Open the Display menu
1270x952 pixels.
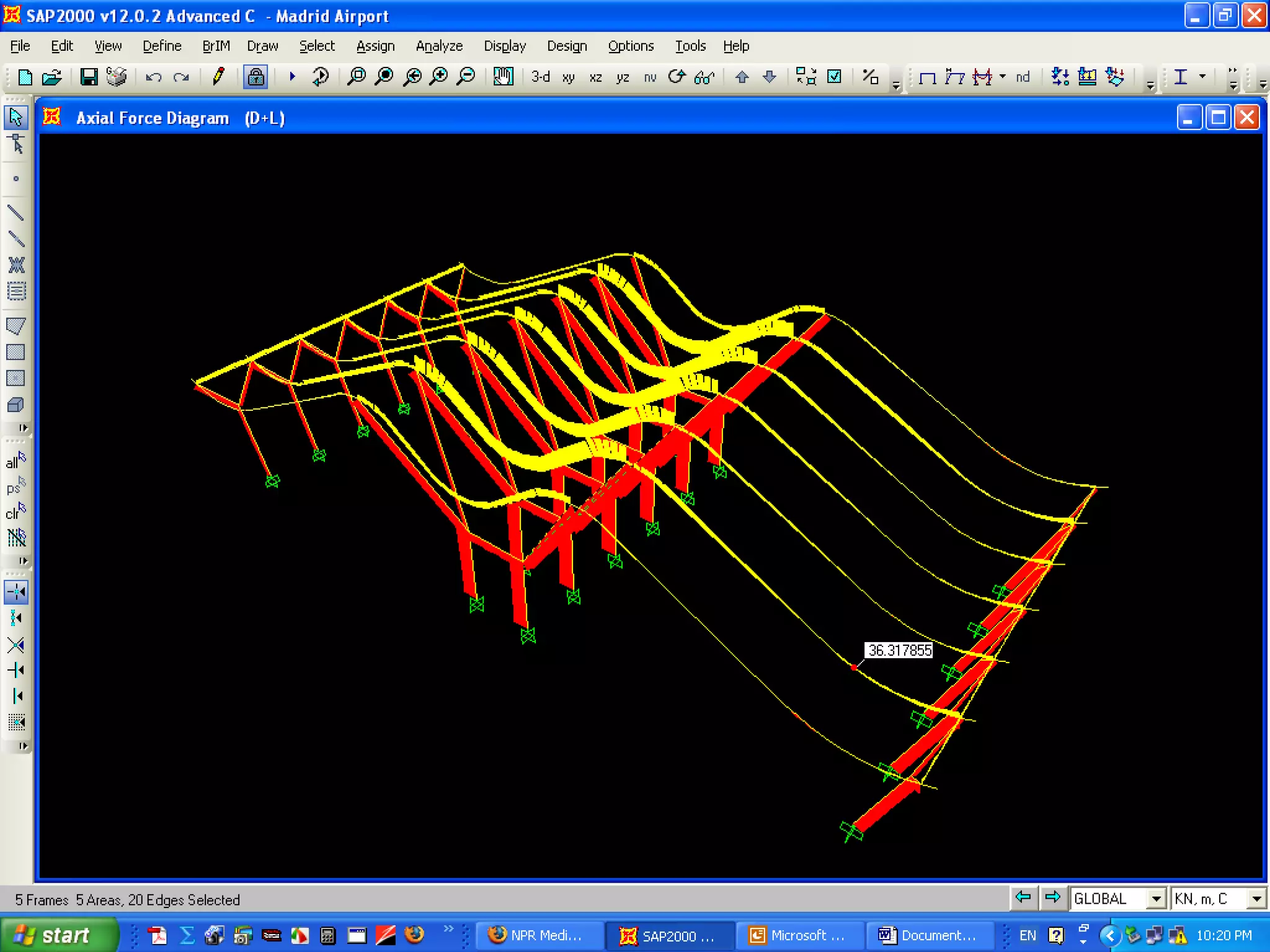[x=504, y=46]
